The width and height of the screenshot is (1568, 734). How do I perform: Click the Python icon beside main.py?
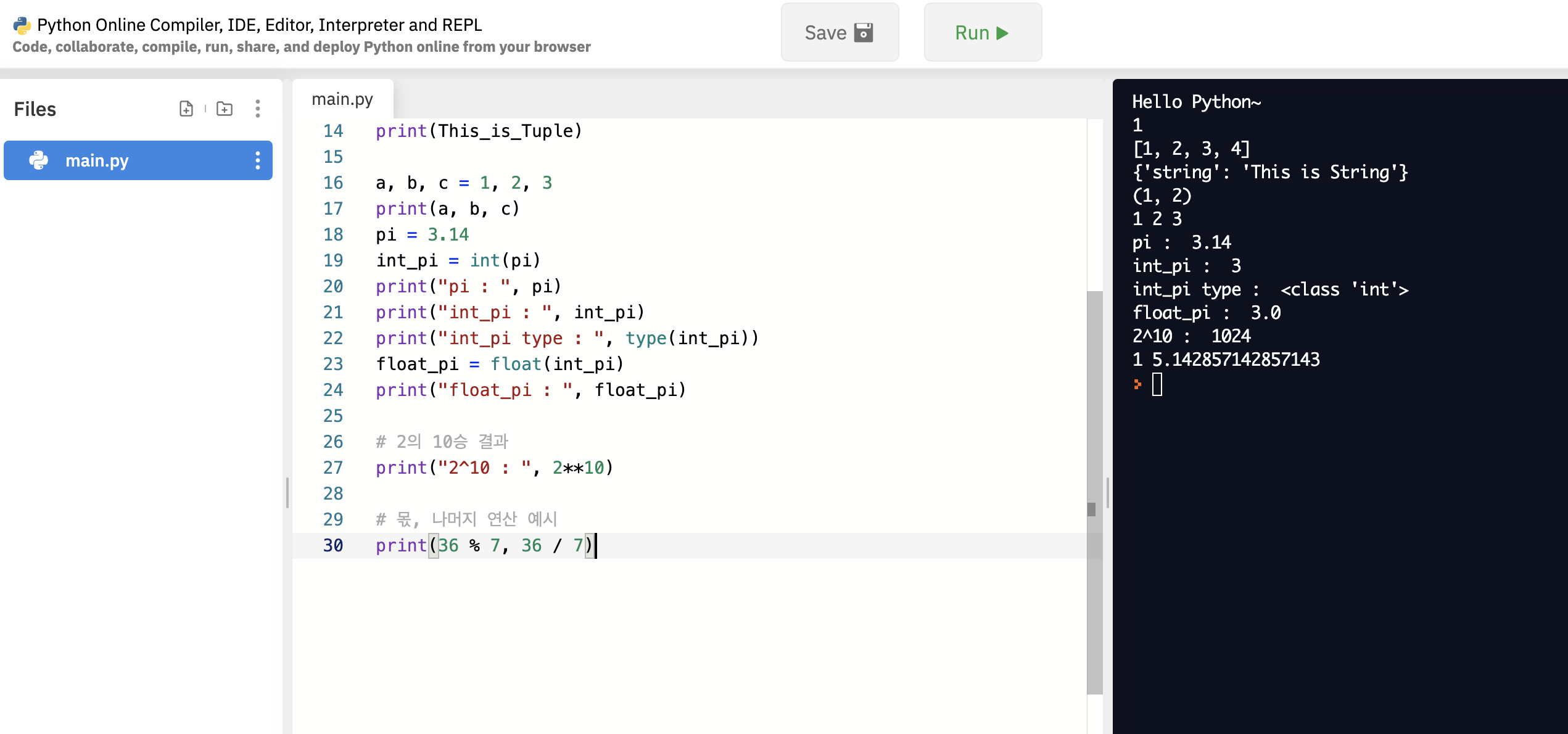(39, 160)
